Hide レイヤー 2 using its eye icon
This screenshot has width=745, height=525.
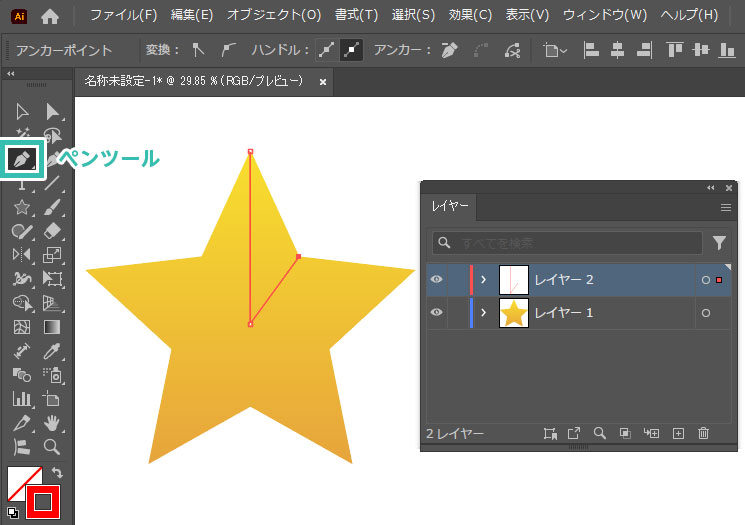pos(436,280)
